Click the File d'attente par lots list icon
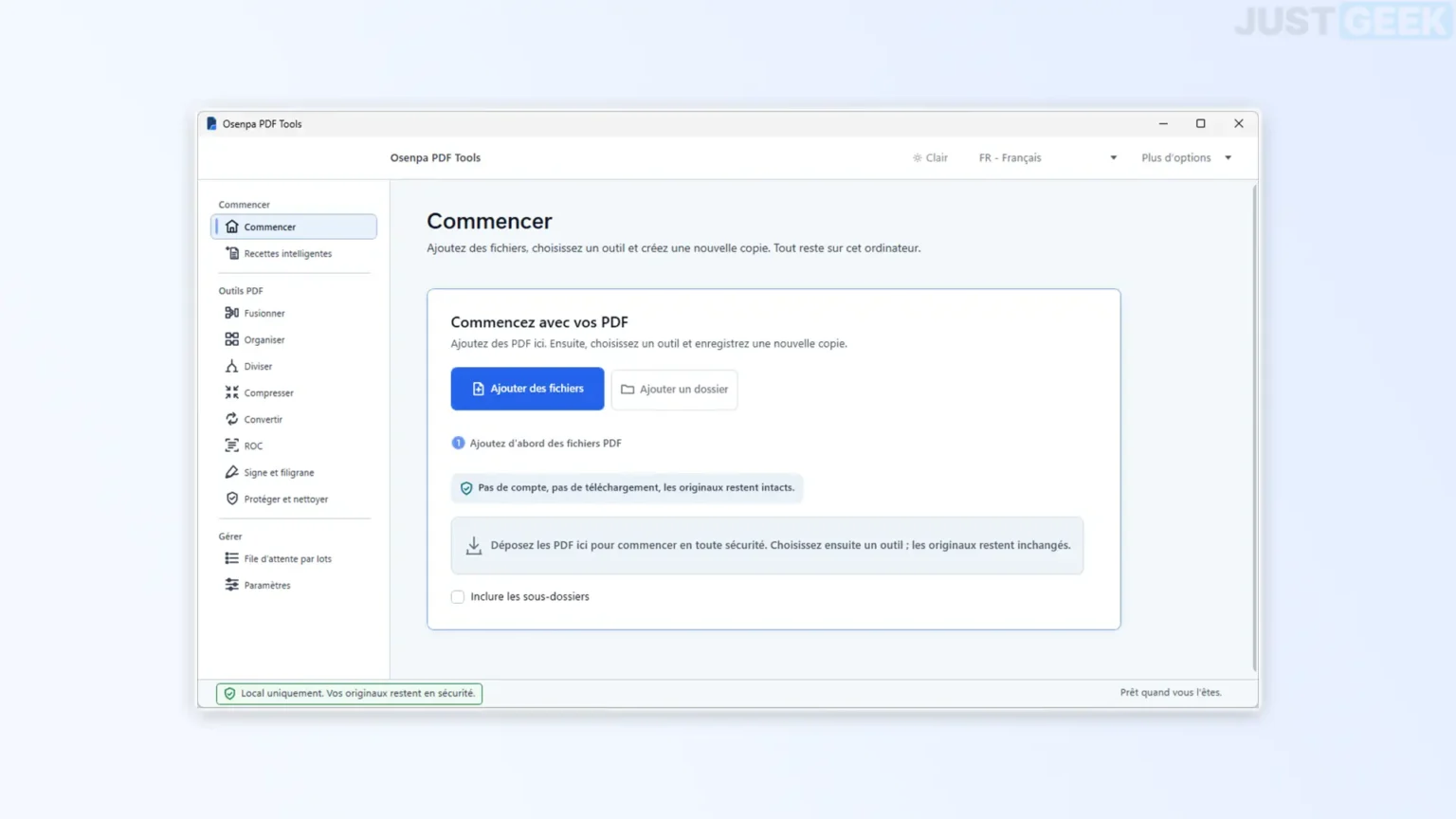 coord(232,558)
